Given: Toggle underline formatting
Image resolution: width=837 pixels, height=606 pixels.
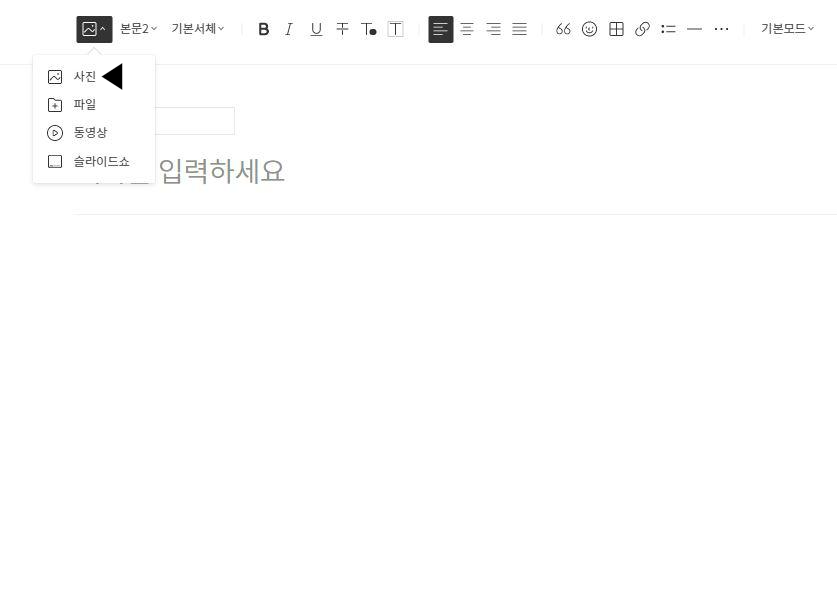Looking at the screenshot, I should (316, 29).
